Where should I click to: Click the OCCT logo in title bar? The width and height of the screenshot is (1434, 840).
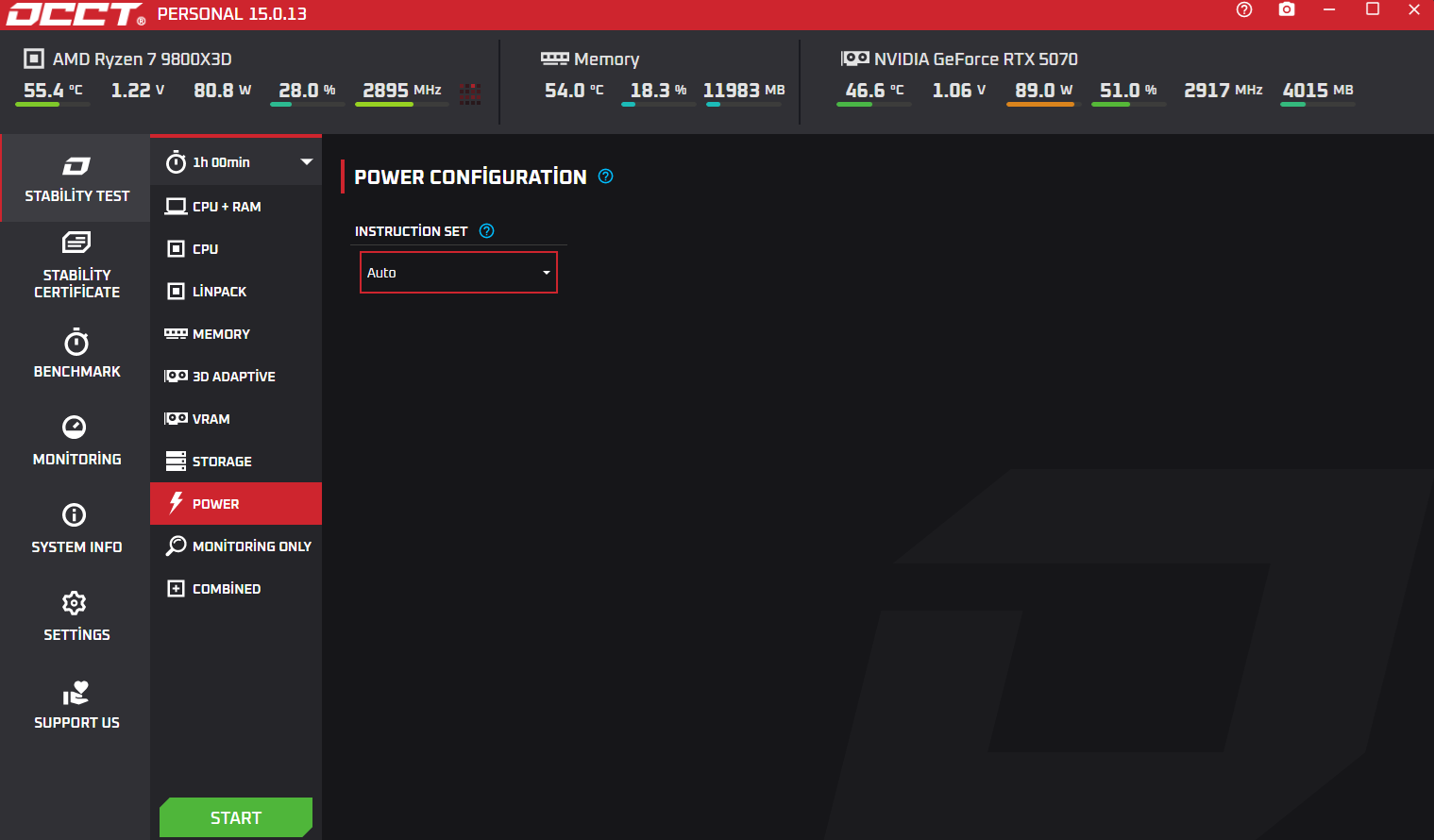click(76, 14)
